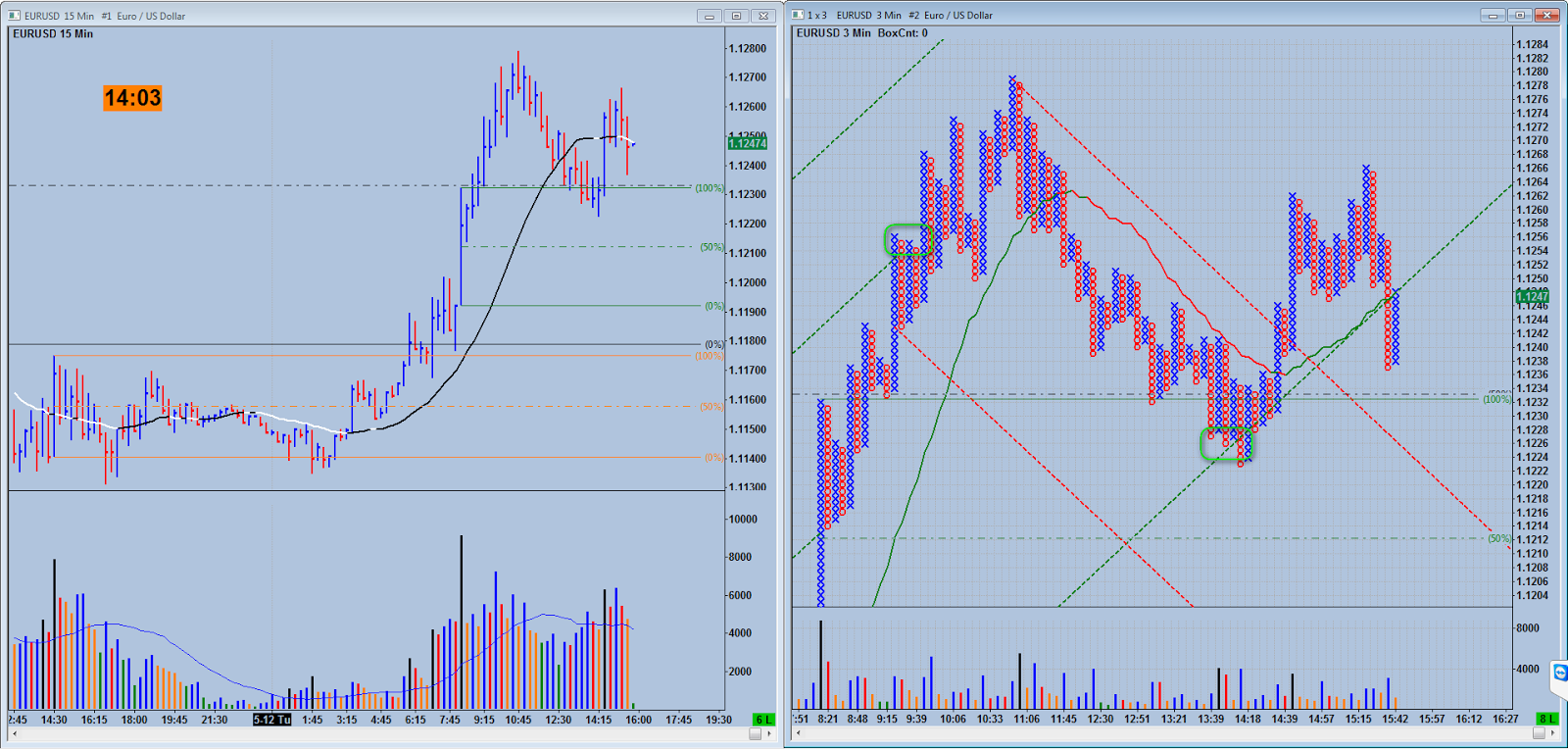Close the EURUSD 3 Min chart window
The image size is (1568, 749).
(1547, 15)
